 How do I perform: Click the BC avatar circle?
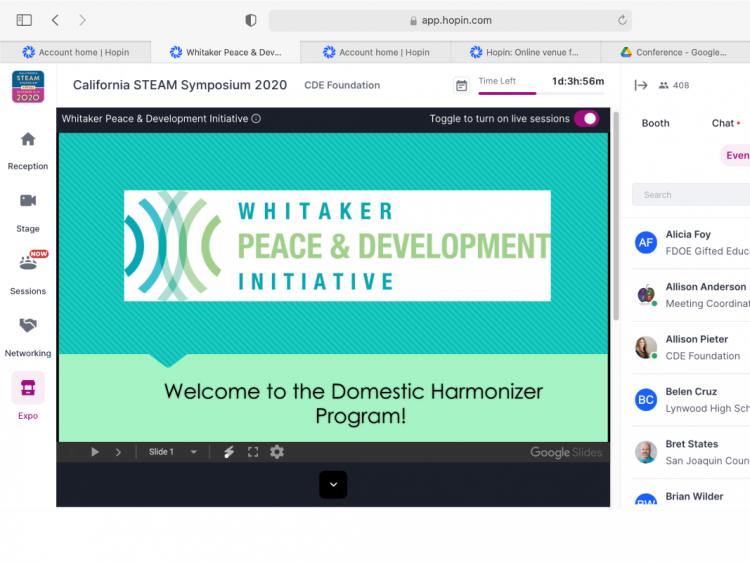(x=646, y=400)
